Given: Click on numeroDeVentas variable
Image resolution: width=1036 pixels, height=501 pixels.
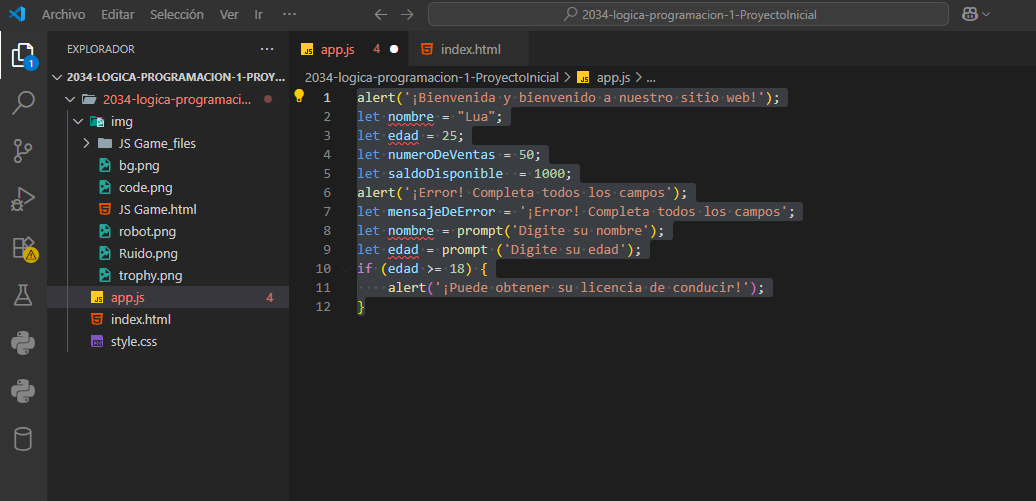Looking at the screenshot, I should 441,155.
